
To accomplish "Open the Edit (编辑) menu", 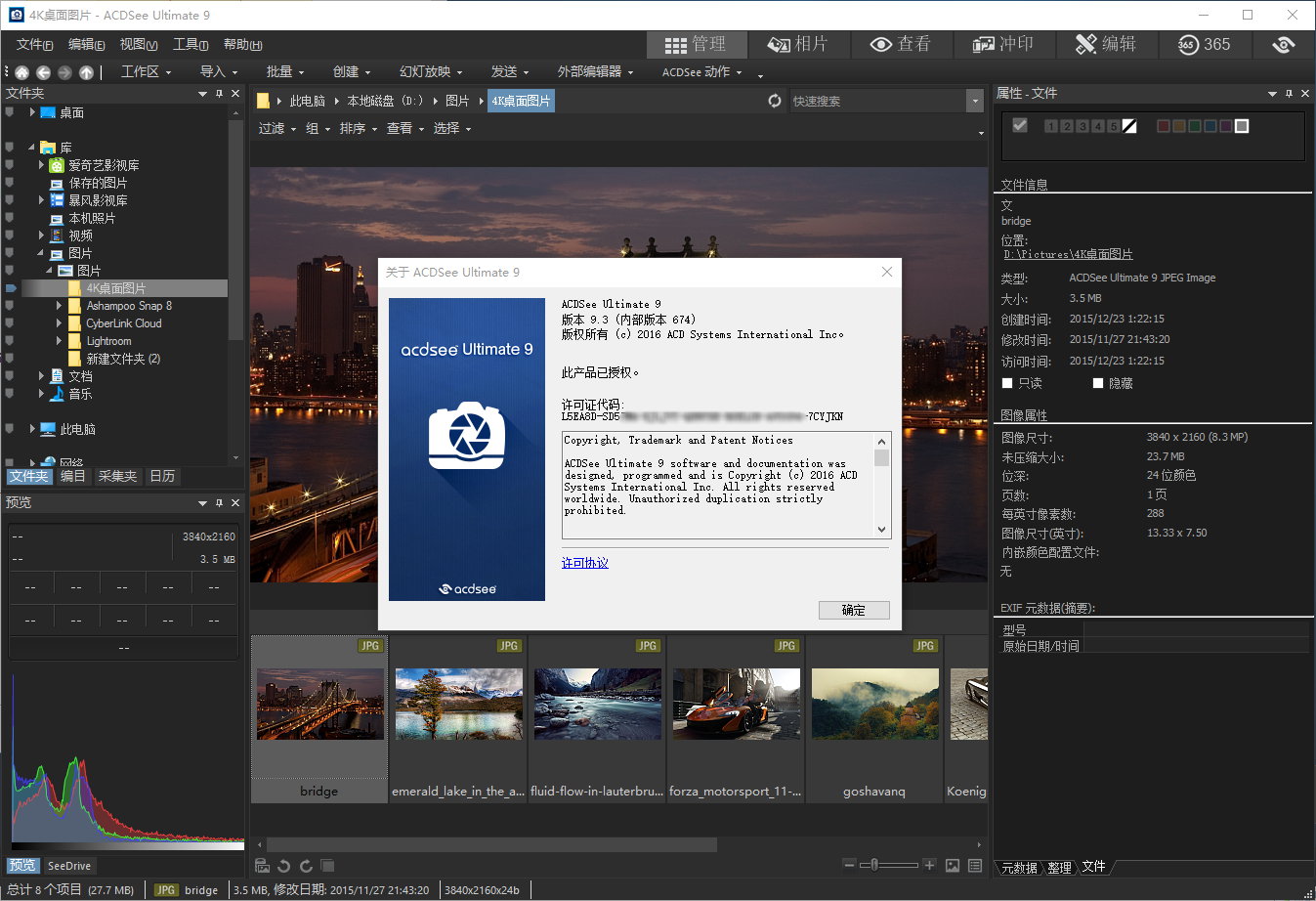I will pos(86,44).
